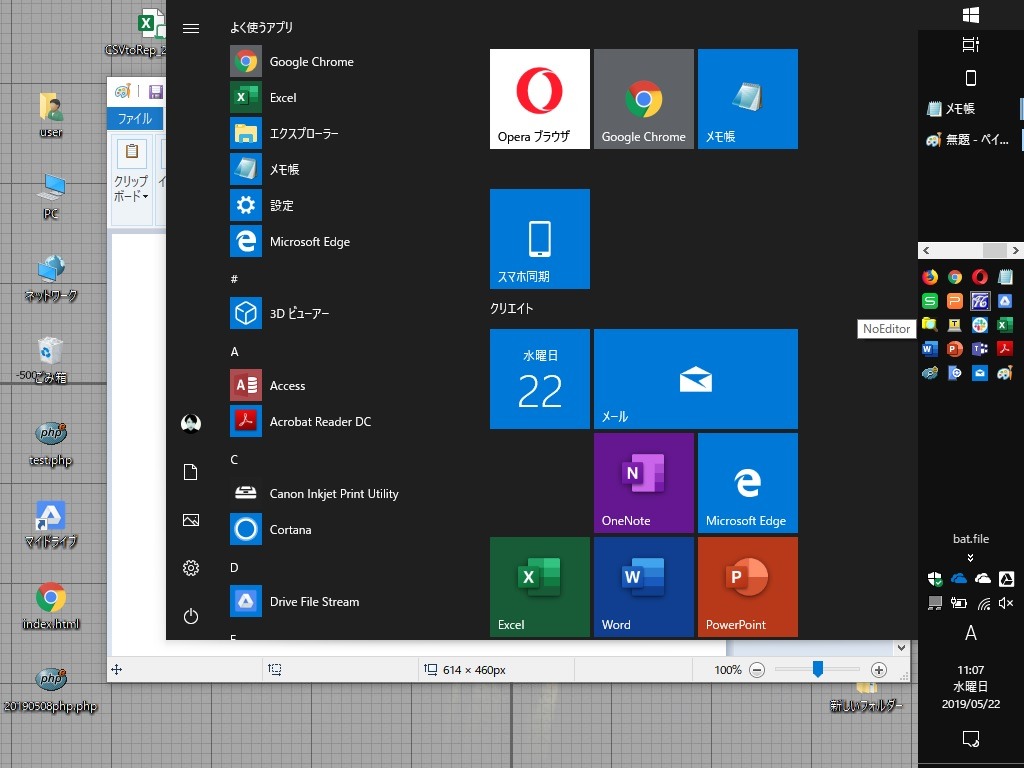Open the battery status tray icon

pyautogui.click(x=959, y=603)
